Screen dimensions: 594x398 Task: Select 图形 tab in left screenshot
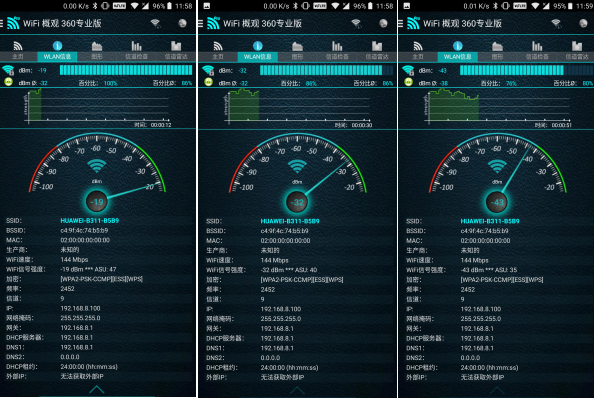(97, 56)
